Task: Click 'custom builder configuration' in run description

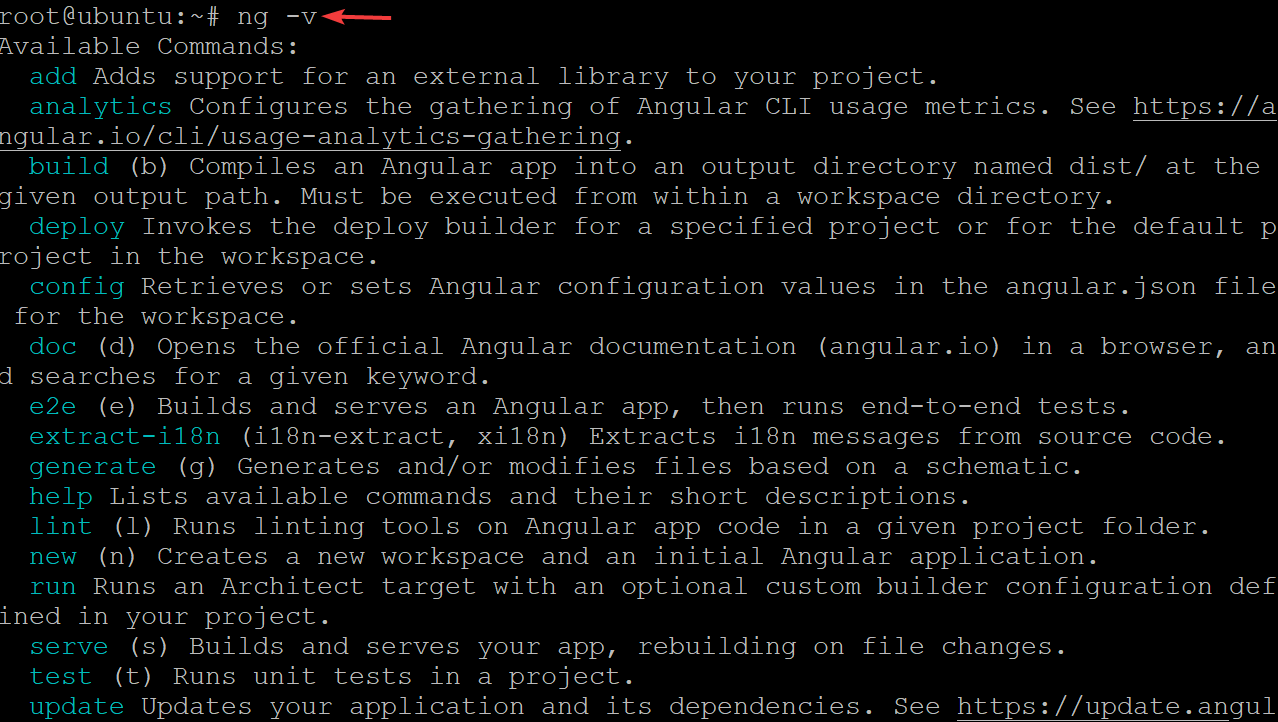Action: coord(973,586)
